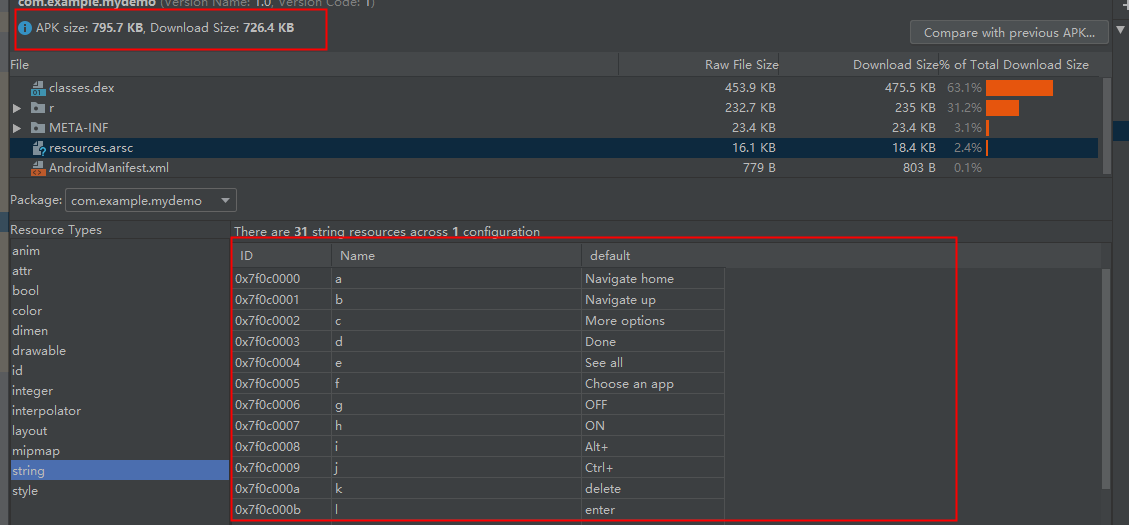Click the Choose an app value
Screen dimensions: 1129x525
[x=629, y=384]
